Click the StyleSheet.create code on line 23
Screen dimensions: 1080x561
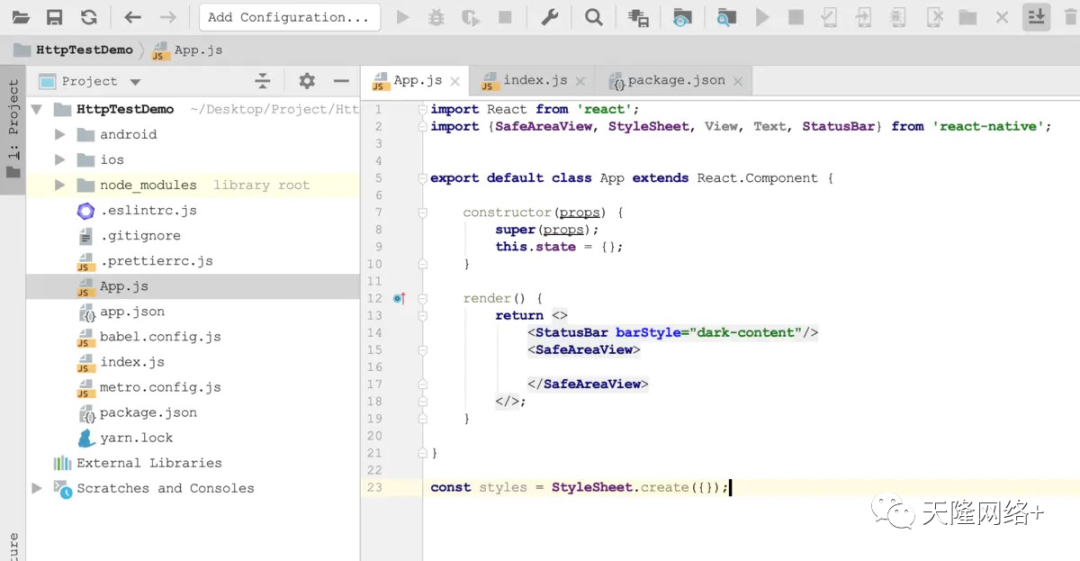point(638,487)
